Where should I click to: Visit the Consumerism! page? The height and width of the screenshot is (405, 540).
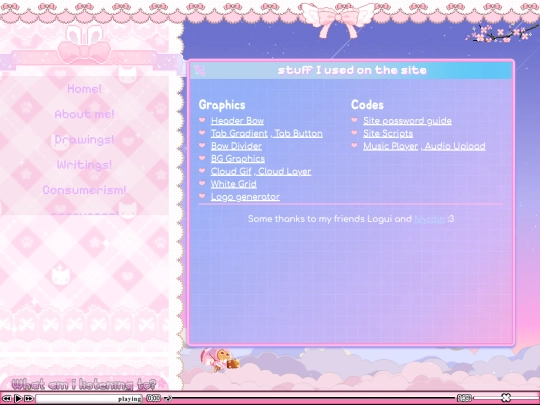pos(84,190)
